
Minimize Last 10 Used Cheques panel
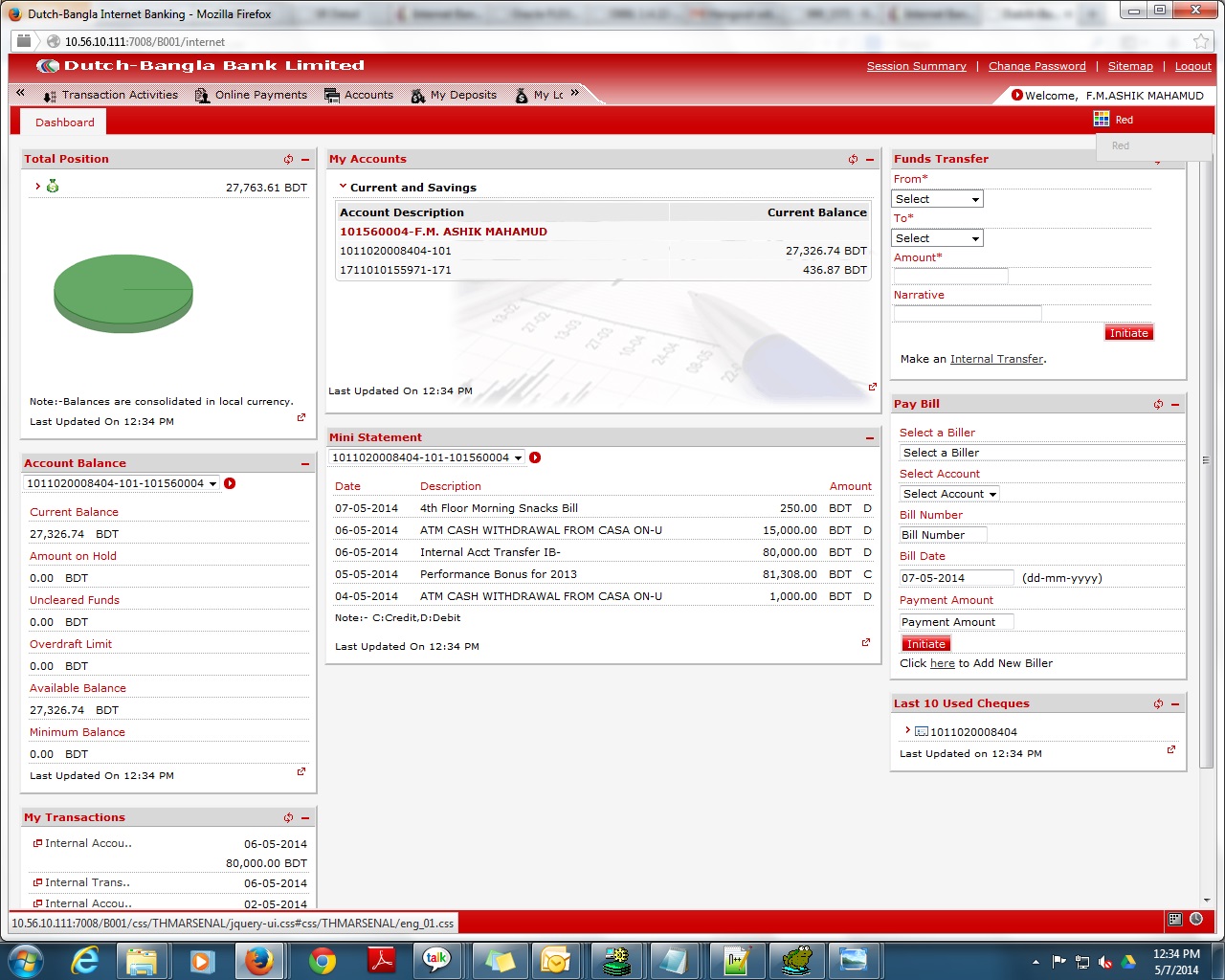1175,704
